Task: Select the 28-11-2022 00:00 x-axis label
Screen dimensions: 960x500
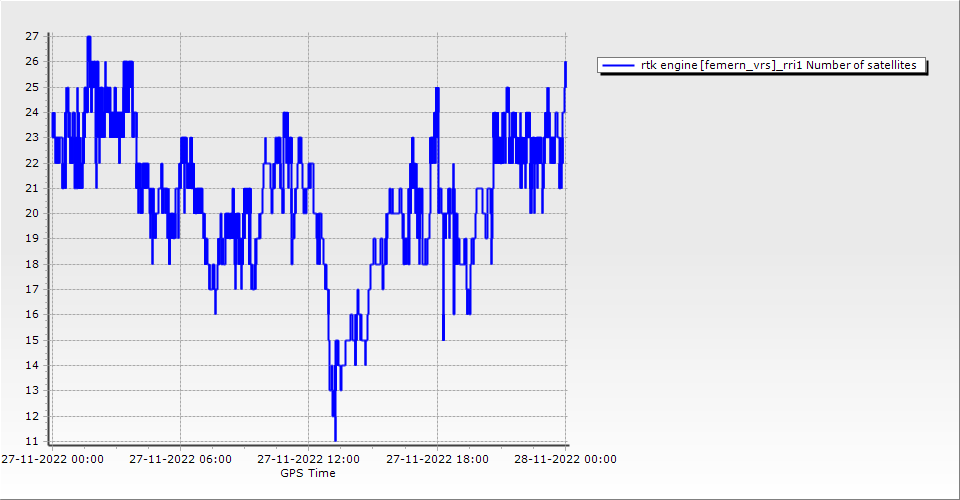Action: click(x=566, y=460)
